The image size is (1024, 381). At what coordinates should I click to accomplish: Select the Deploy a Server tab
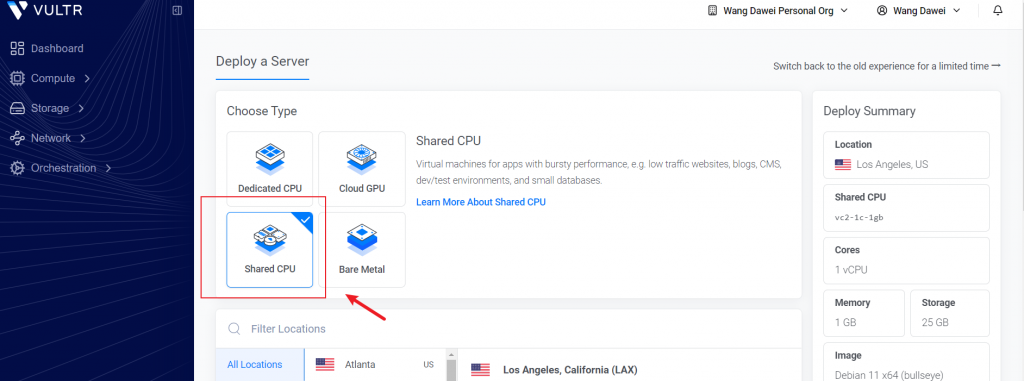coord(263,61)
